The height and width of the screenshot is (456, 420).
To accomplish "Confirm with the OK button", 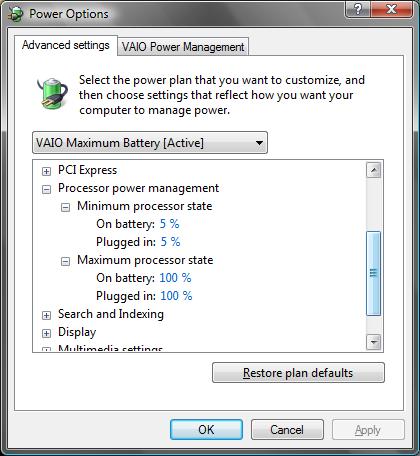I will coord(206,430).
